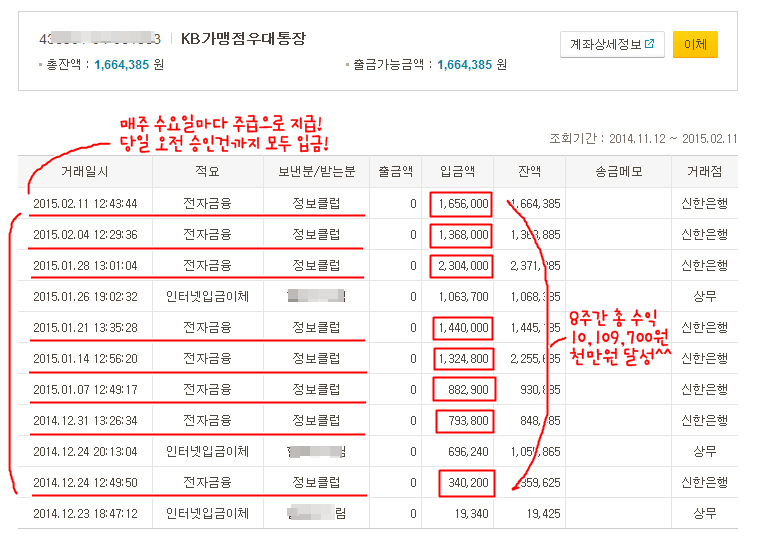Viewport: 760px width, 537px height.
Task: Click the 2,304,000 deposit amount
Action: (462, 266)
